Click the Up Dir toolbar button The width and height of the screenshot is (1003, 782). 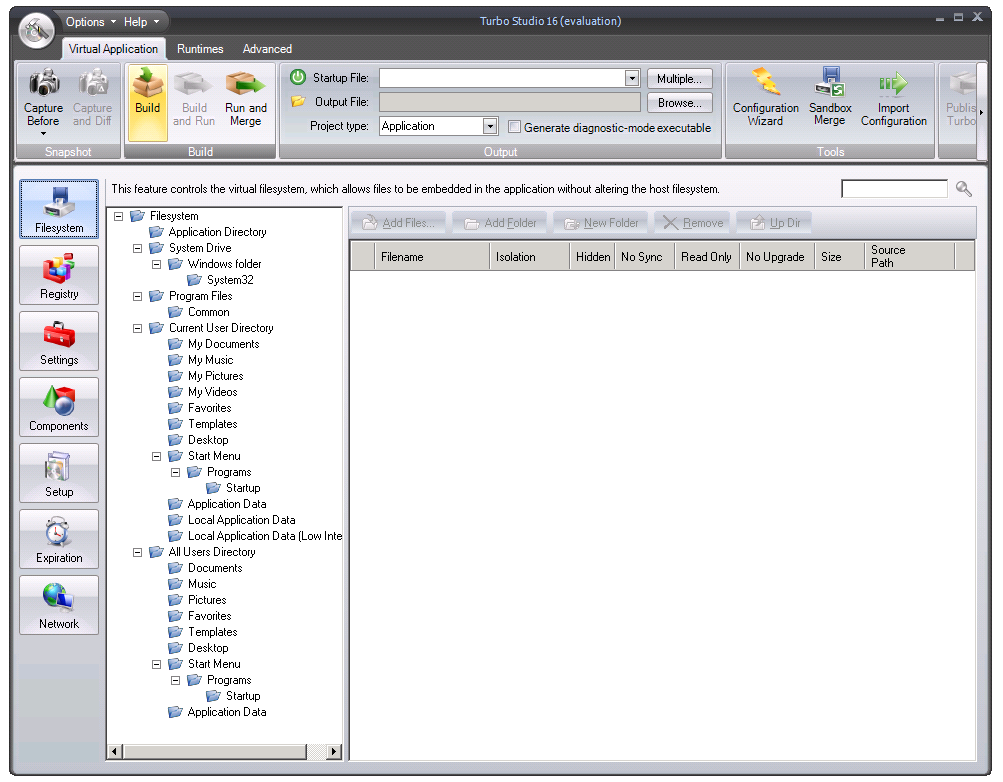pos(775,223)
